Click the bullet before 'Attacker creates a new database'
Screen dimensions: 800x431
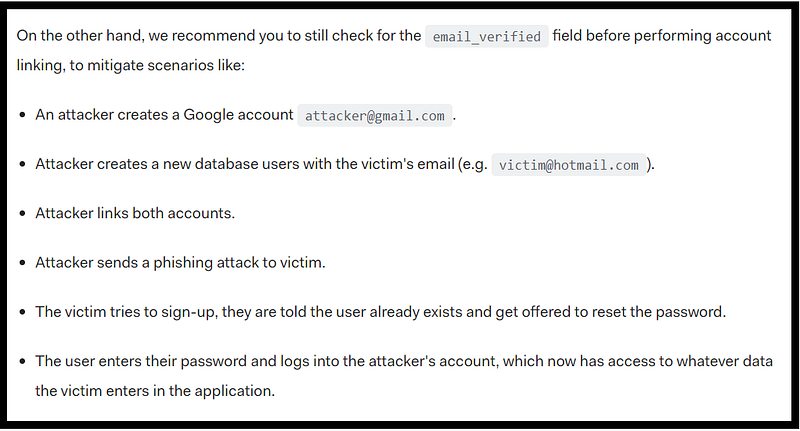[x=22, y=164]
